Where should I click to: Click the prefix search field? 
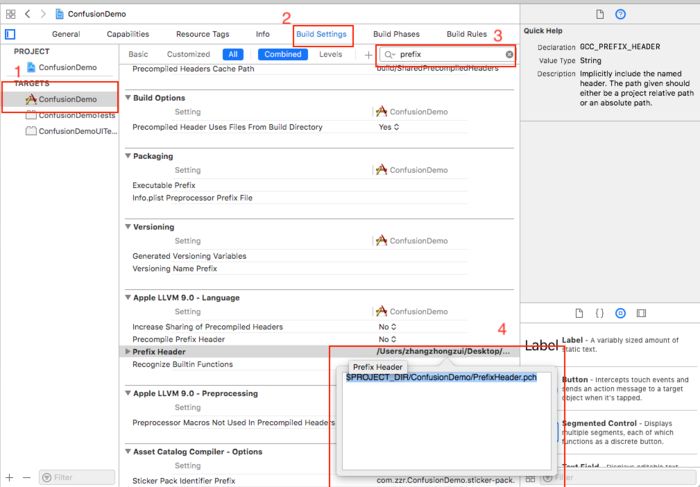[x=447, y=54]
